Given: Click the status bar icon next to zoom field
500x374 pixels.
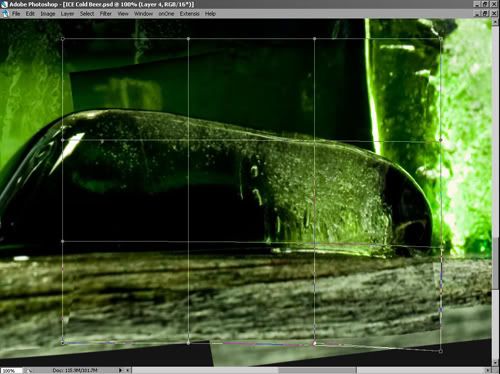Looking at the screenshot, I should (29, 370).
